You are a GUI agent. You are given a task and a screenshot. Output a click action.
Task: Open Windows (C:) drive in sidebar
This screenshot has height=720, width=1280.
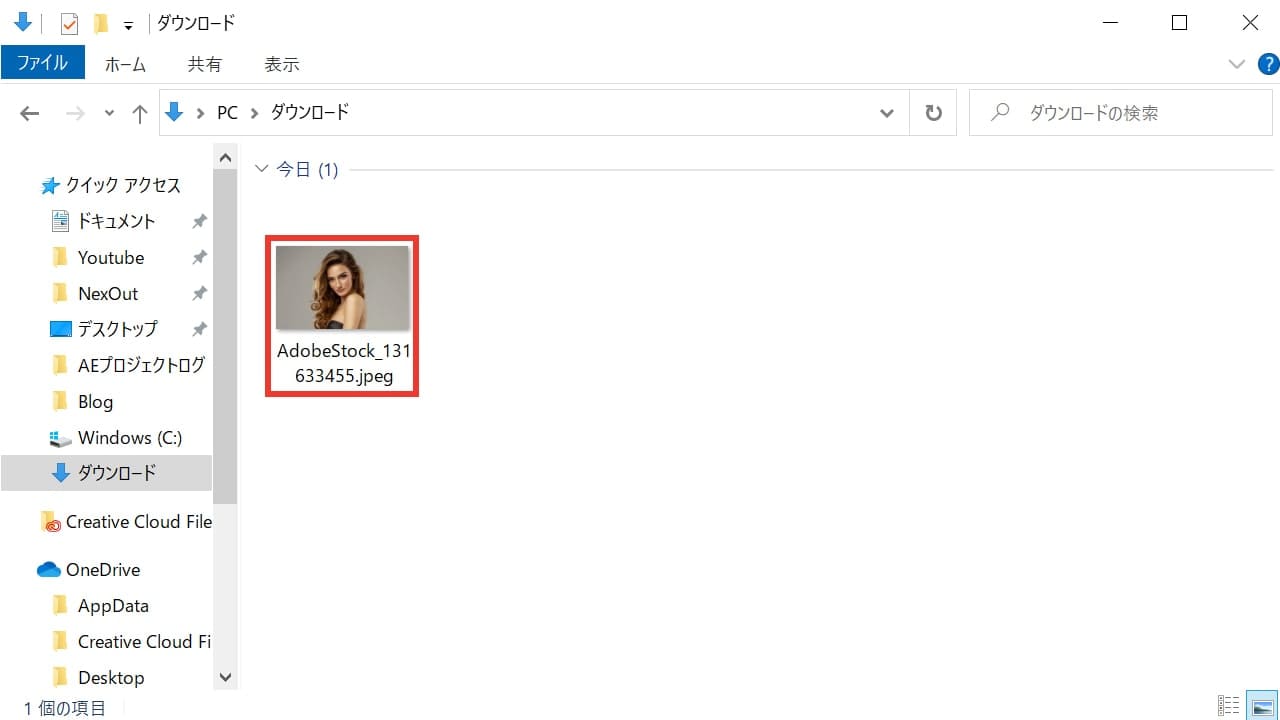pyautogui.click(x=130, y=437)
